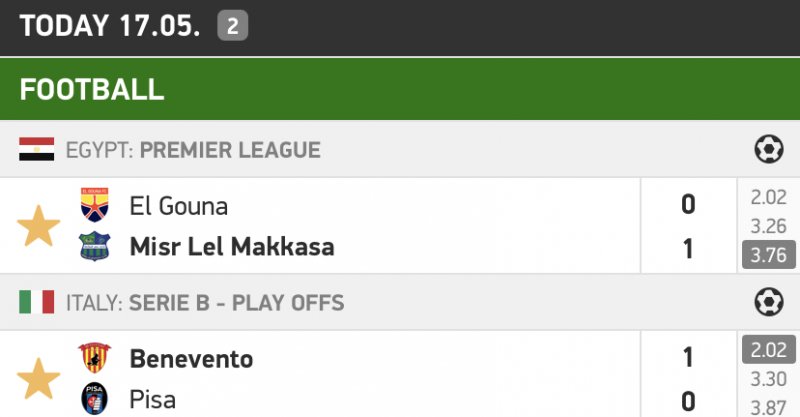Open the Egypt: Premier League header

coord(230,150)
